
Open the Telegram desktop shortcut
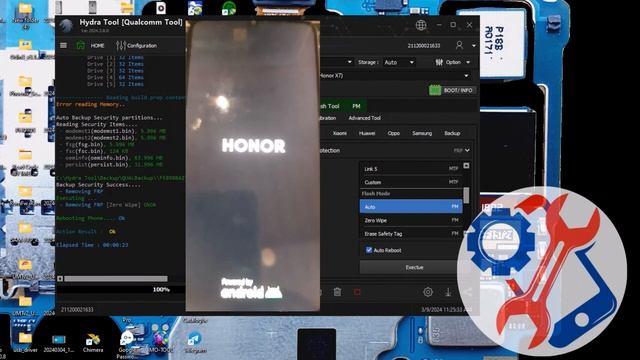[x=195, y=343]
